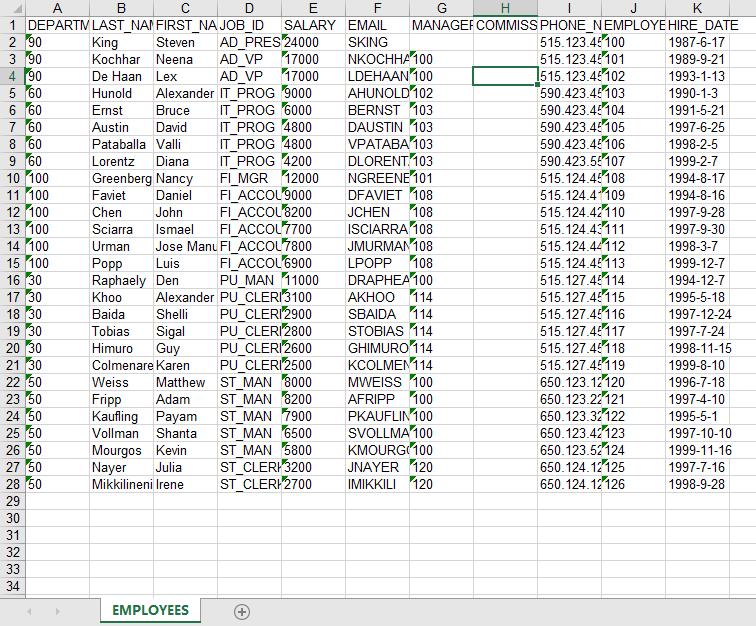Select the cell containing AD_PRES

249,42
